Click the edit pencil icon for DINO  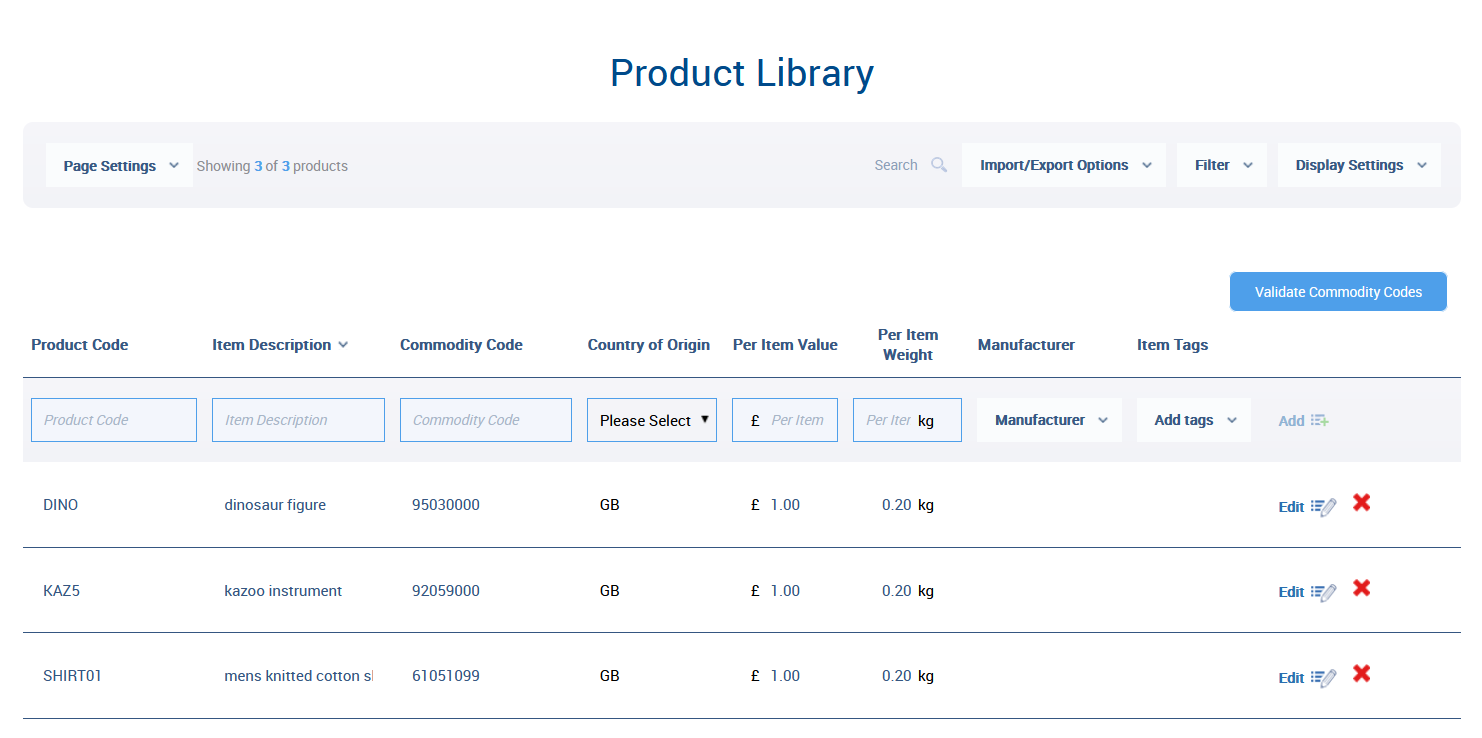click(x=1324, y=505)
